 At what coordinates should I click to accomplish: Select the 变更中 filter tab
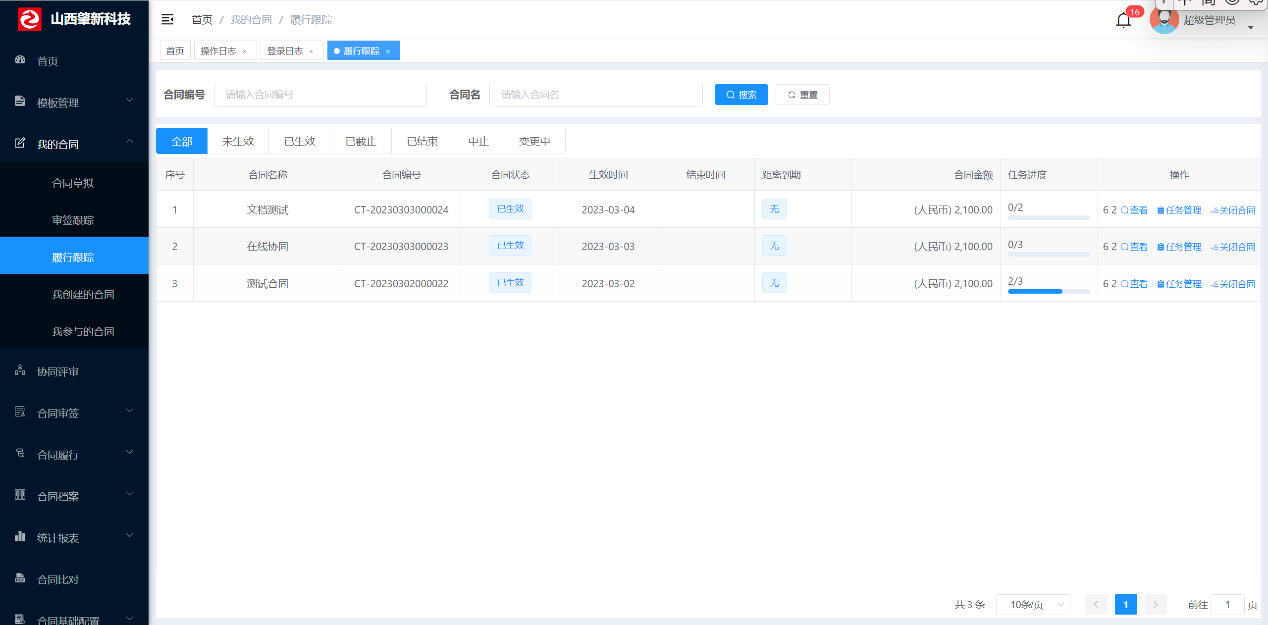pos(534,141)
